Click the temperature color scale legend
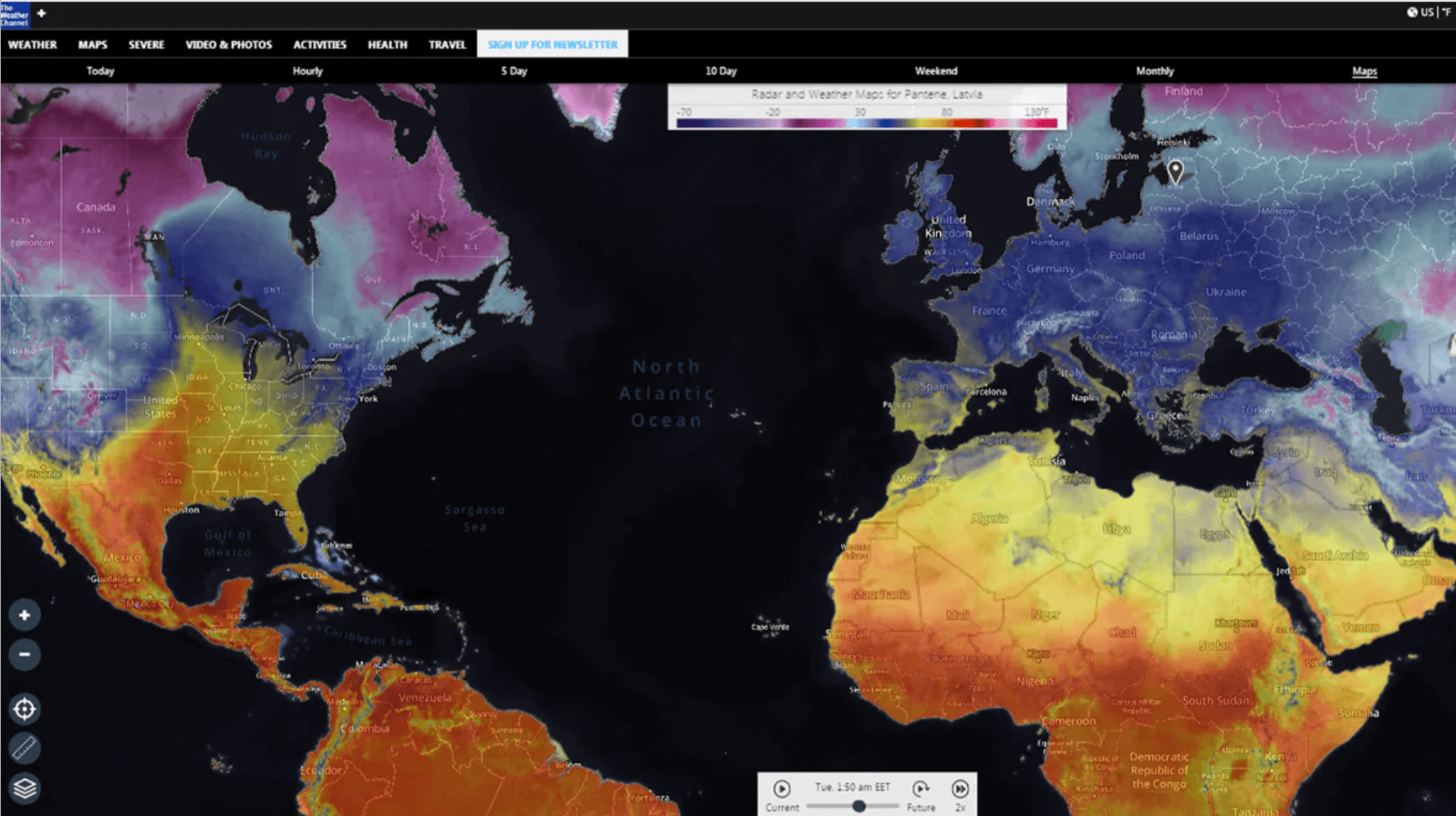Viewport: 1456px width, 816px height. click(x=866, y=123)
